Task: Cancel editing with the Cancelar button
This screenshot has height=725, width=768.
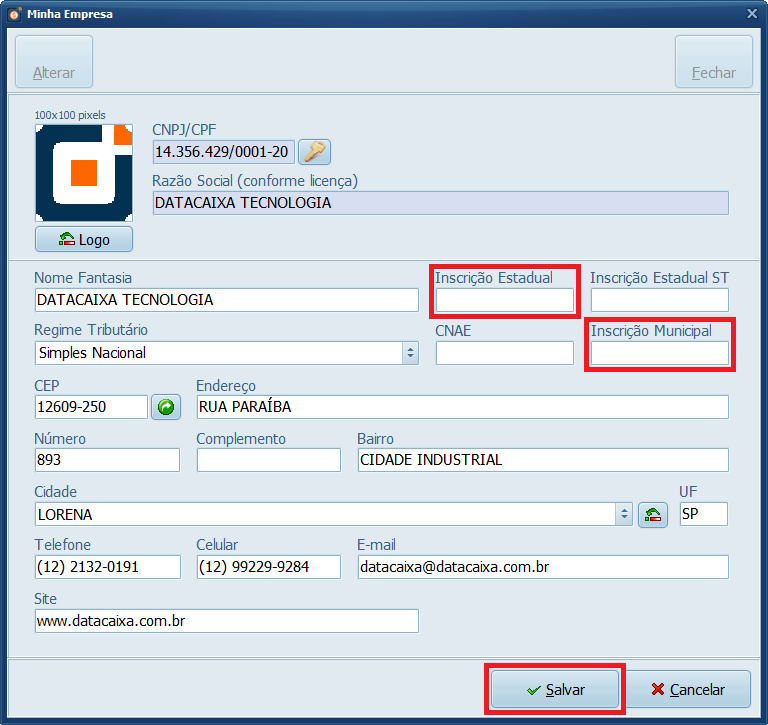Action: [x=688, y=690]
